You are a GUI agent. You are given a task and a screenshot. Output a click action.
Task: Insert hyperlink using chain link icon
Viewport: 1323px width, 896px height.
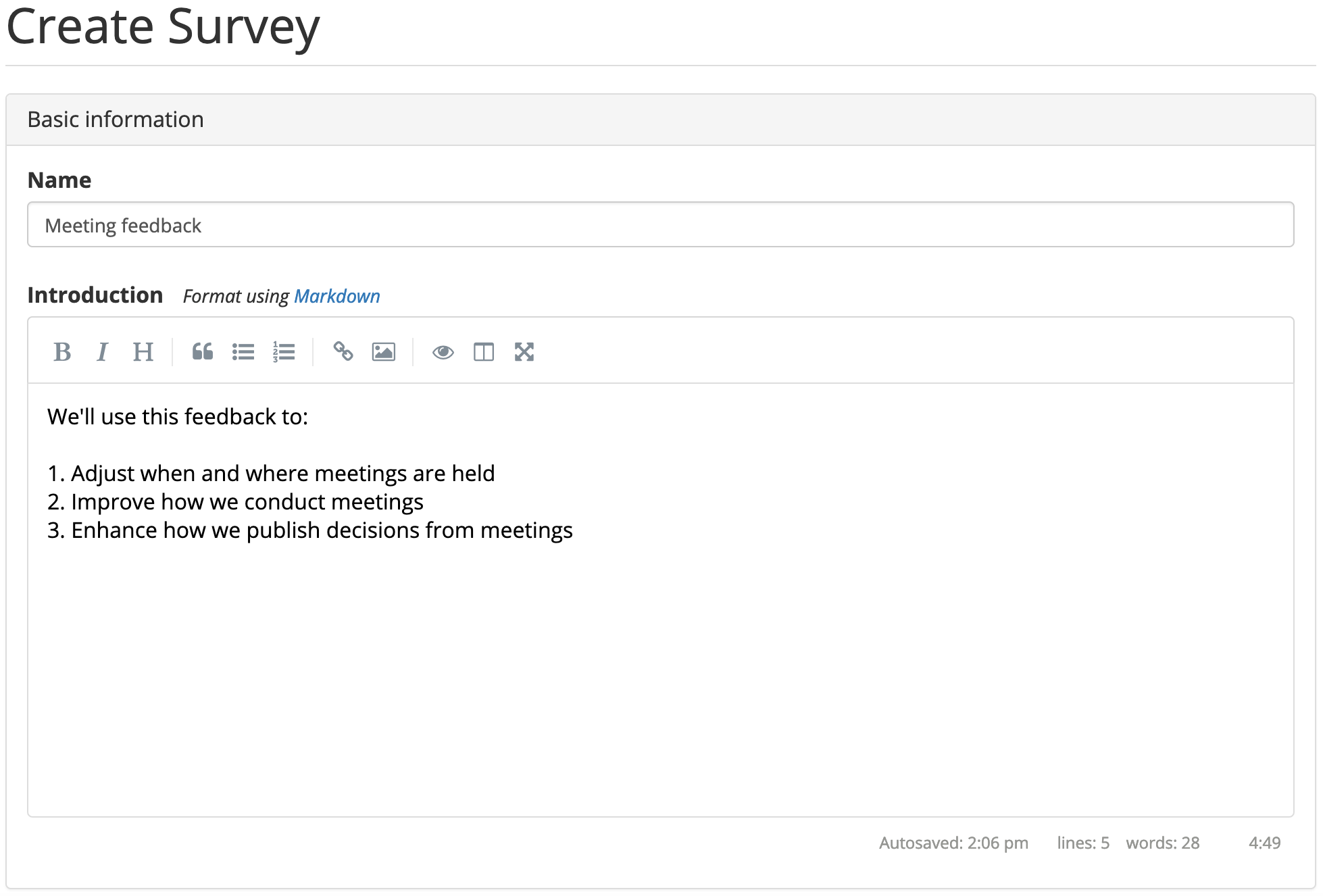[x=343, y=352]
